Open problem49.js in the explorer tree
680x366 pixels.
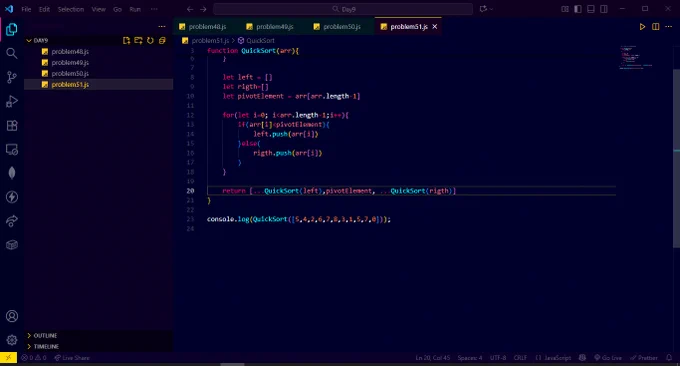pos(99,62)
